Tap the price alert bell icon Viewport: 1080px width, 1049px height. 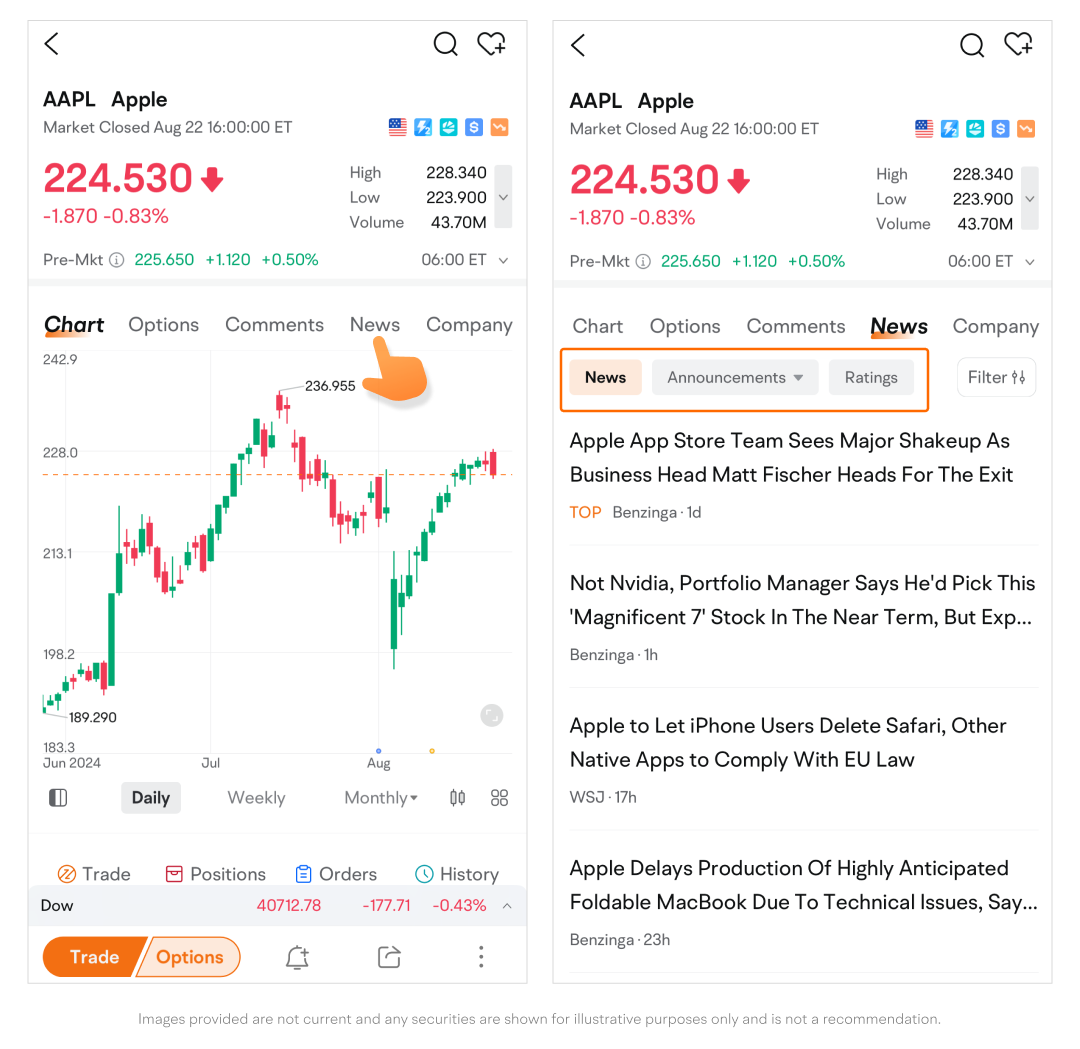298,957
